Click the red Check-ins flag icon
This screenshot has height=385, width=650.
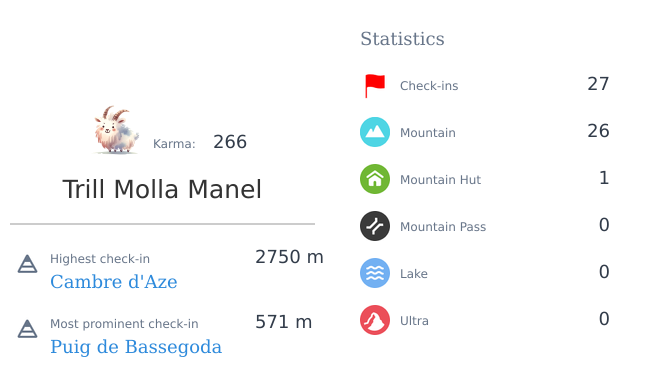375,86
